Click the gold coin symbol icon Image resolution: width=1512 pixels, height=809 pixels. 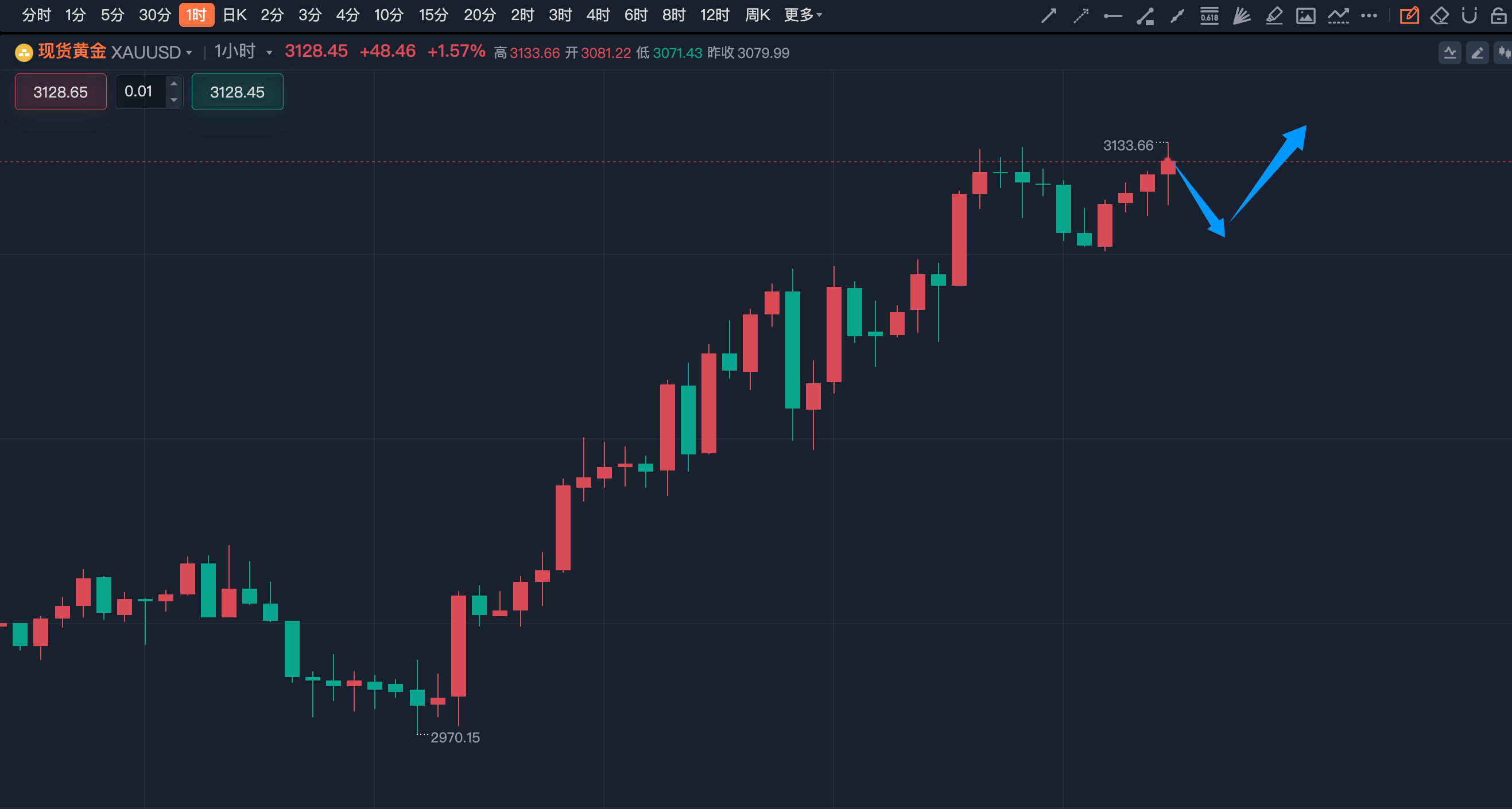(24, 53)
